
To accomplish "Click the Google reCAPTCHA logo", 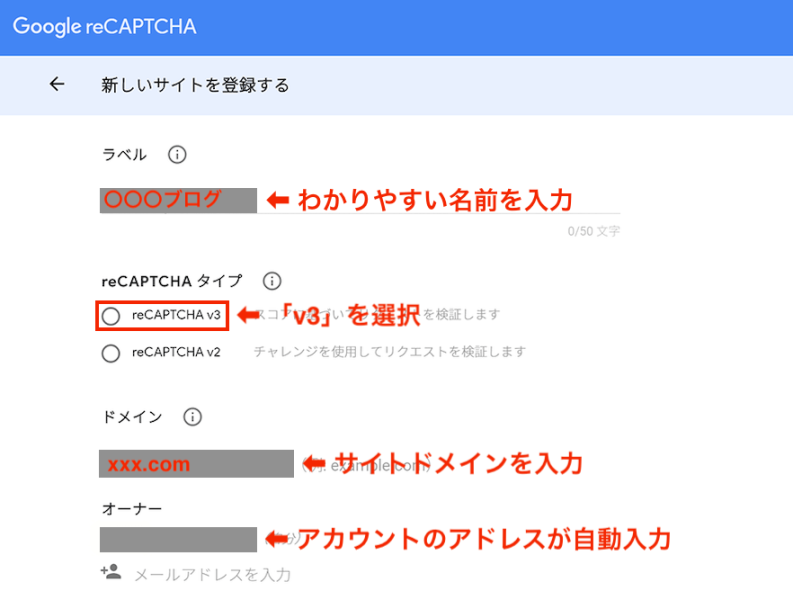I will [x=105, y=27].
